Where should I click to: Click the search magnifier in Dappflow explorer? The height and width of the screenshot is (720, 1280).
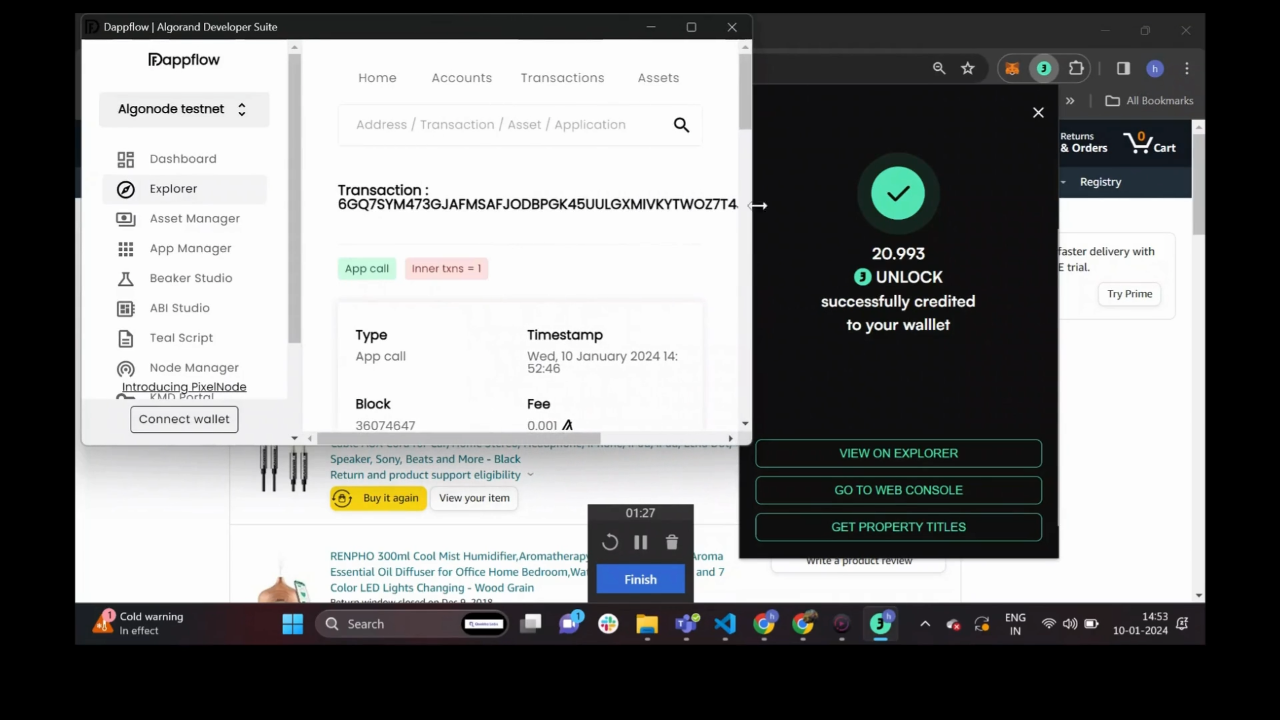click(x=681, y=125)
